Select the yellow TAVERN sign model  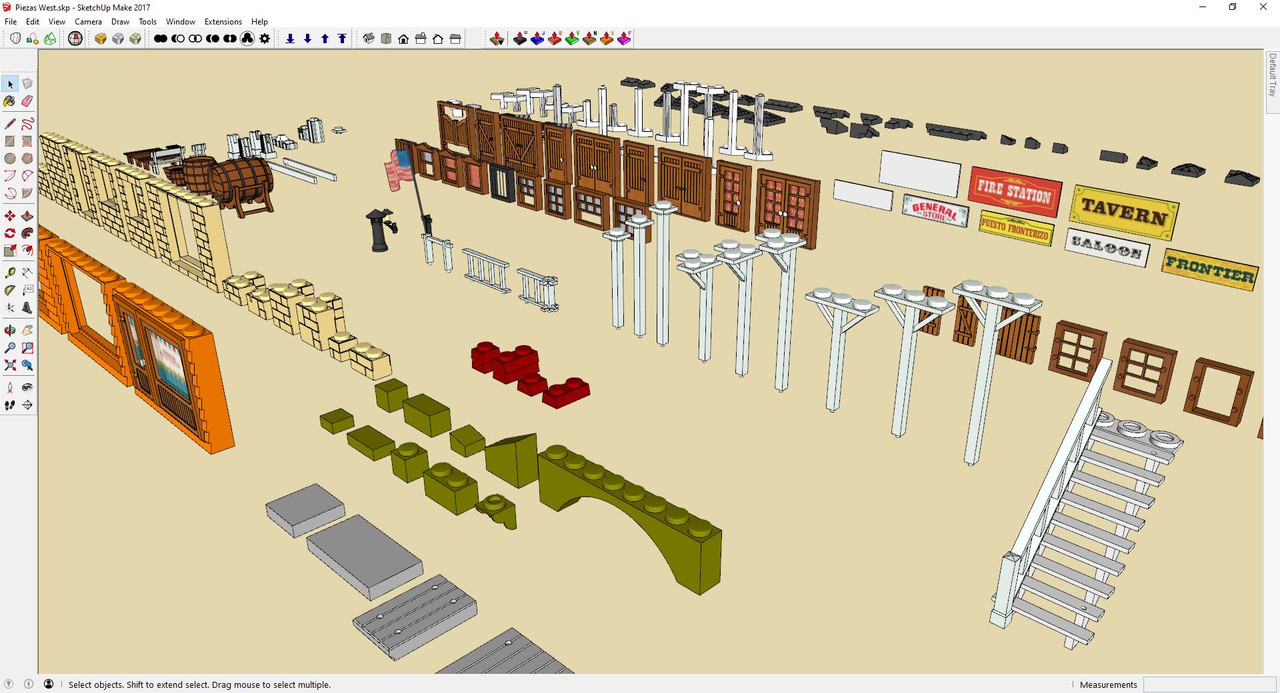pyautogui.click(x=1124, y=212)
